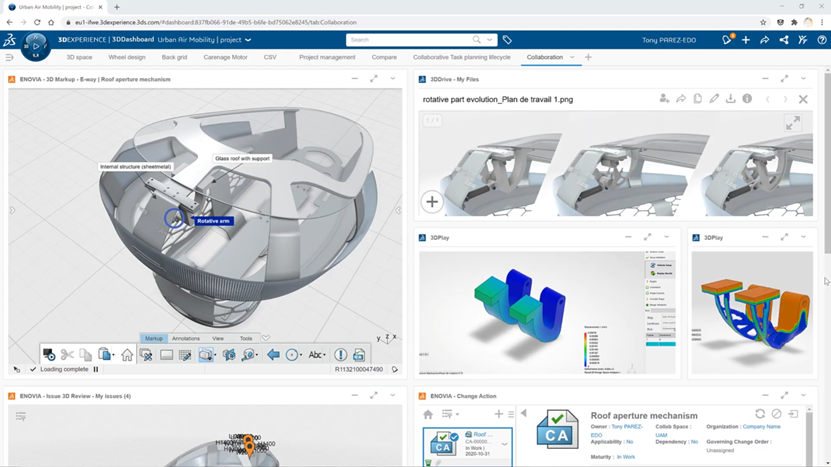Click the In Work maturity link
Viewport: 831px width, 467px height.
tap(626, 457)
